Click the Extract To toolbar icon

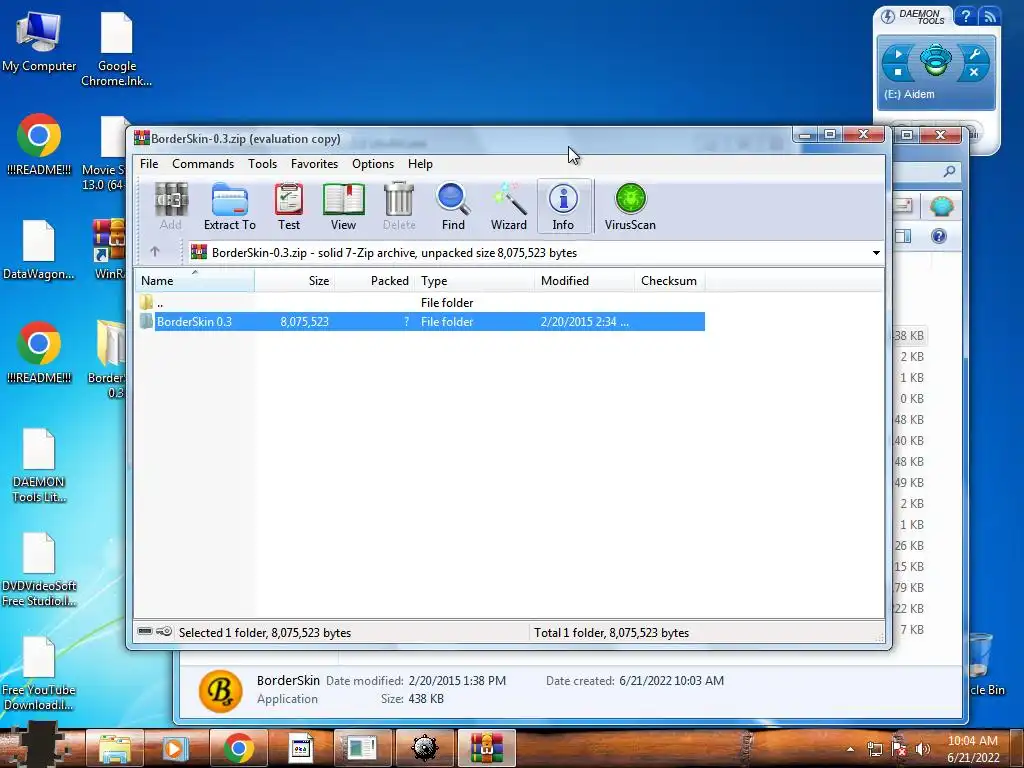229,207
